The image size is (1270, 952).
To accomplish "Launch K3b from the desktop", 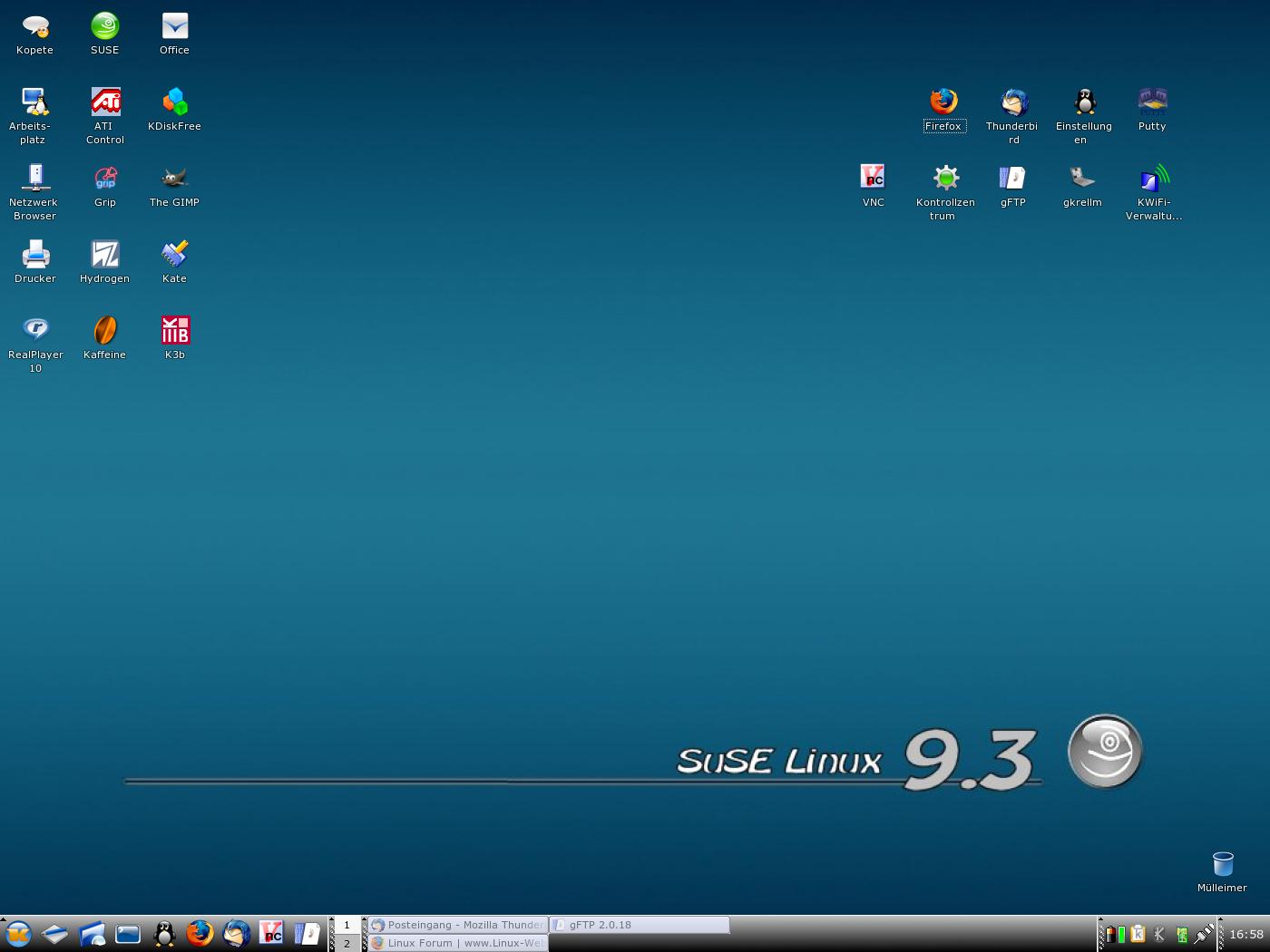I will (174, 339).
